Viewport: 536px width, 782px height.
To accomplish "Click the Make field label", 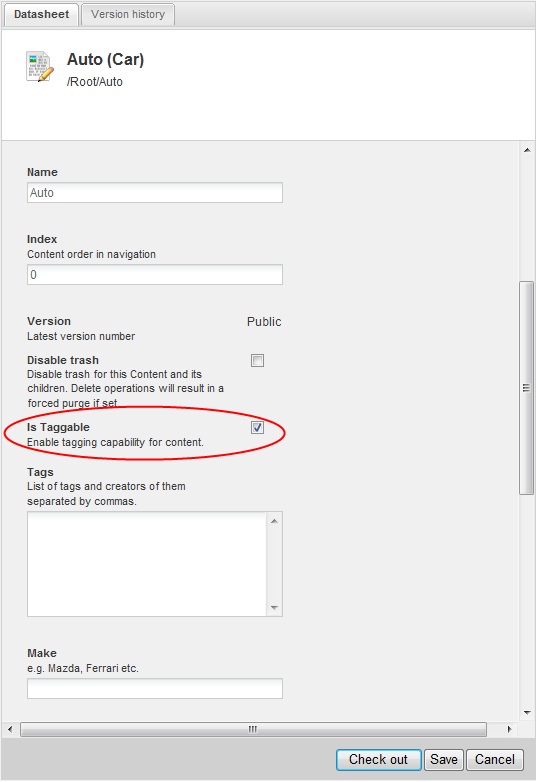I will [42, 653].
